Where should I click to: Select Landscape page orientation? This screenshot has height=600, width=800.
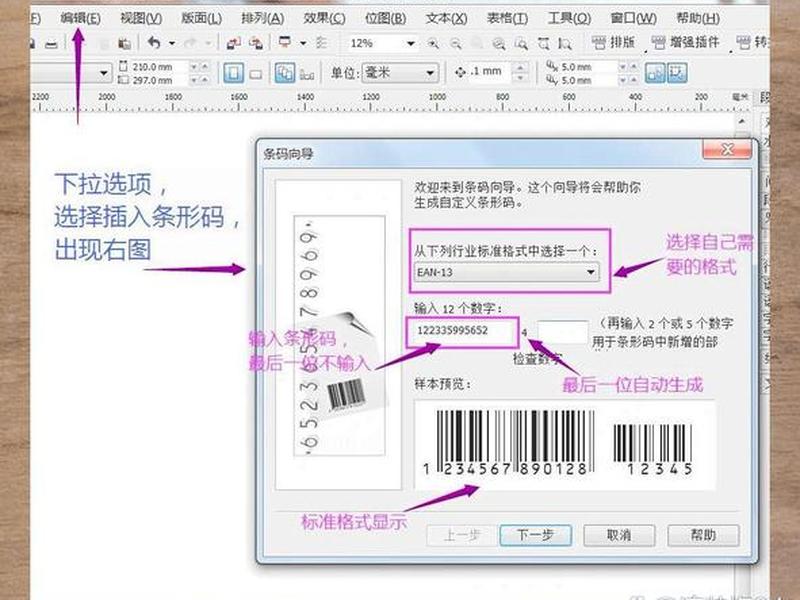click(256, 74)
